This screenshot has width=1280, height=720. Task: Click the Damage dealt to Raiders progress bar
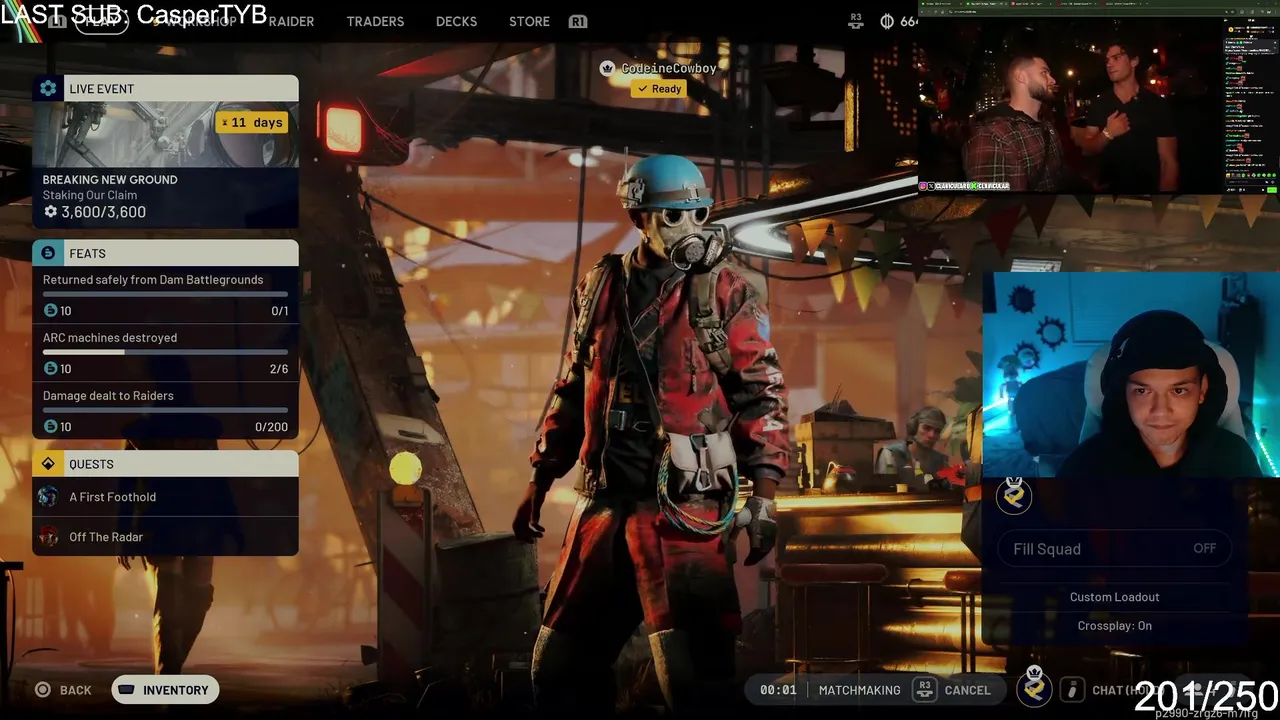pyautogui.click(x=165, y=410)
